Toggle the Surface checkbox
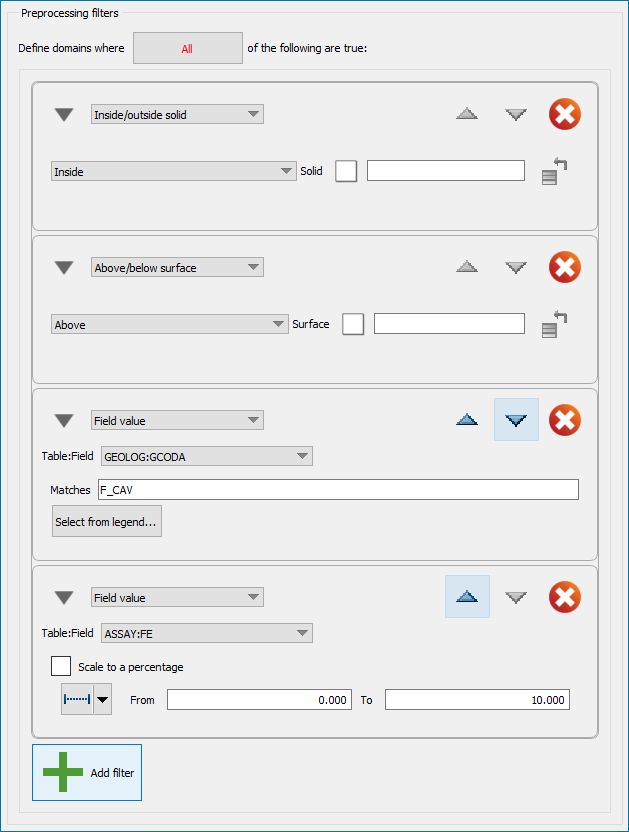Viewport: 629px width, 832px height. (x=353, y=324)
